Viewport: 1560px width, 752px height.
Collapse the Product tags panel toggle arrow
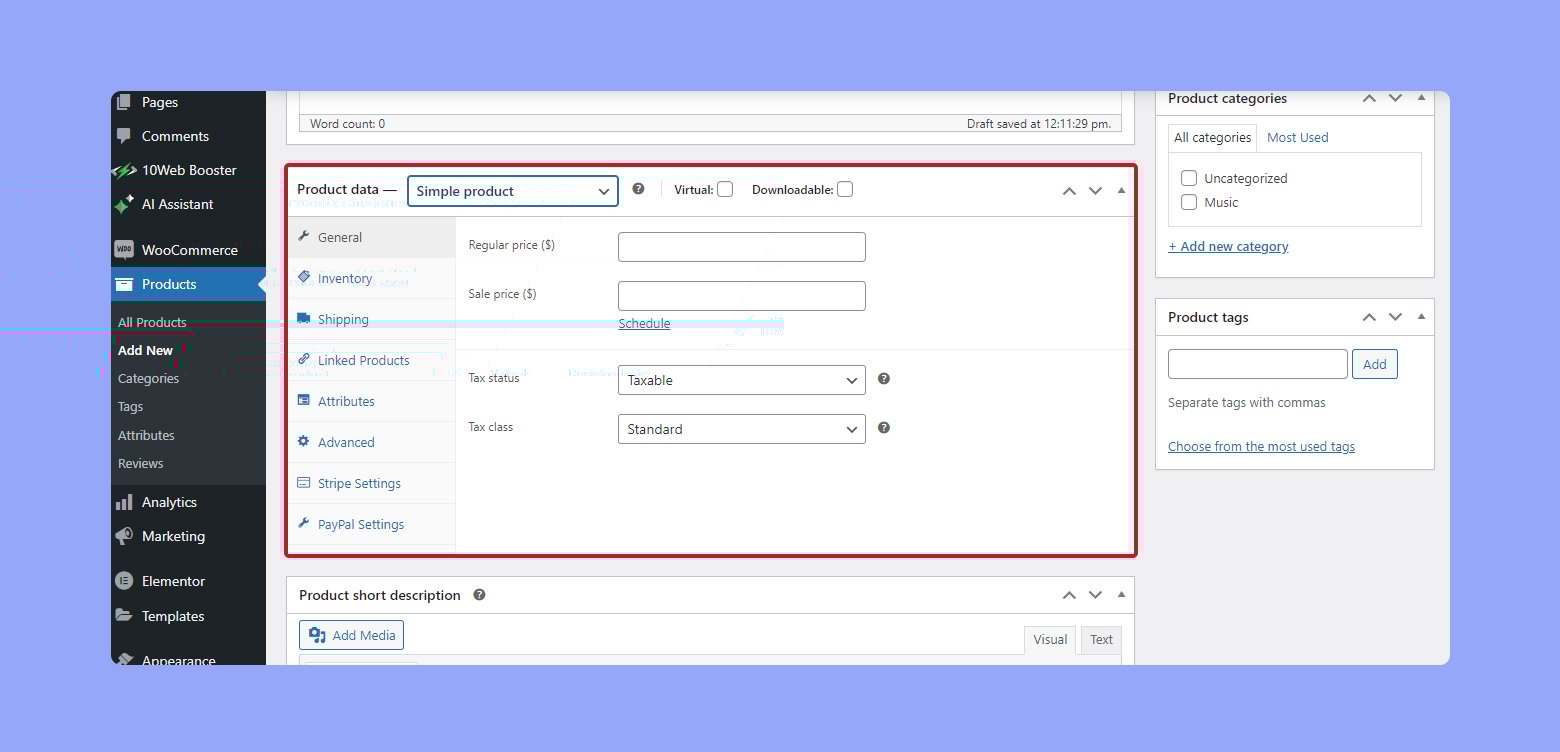coord(1421,317)
